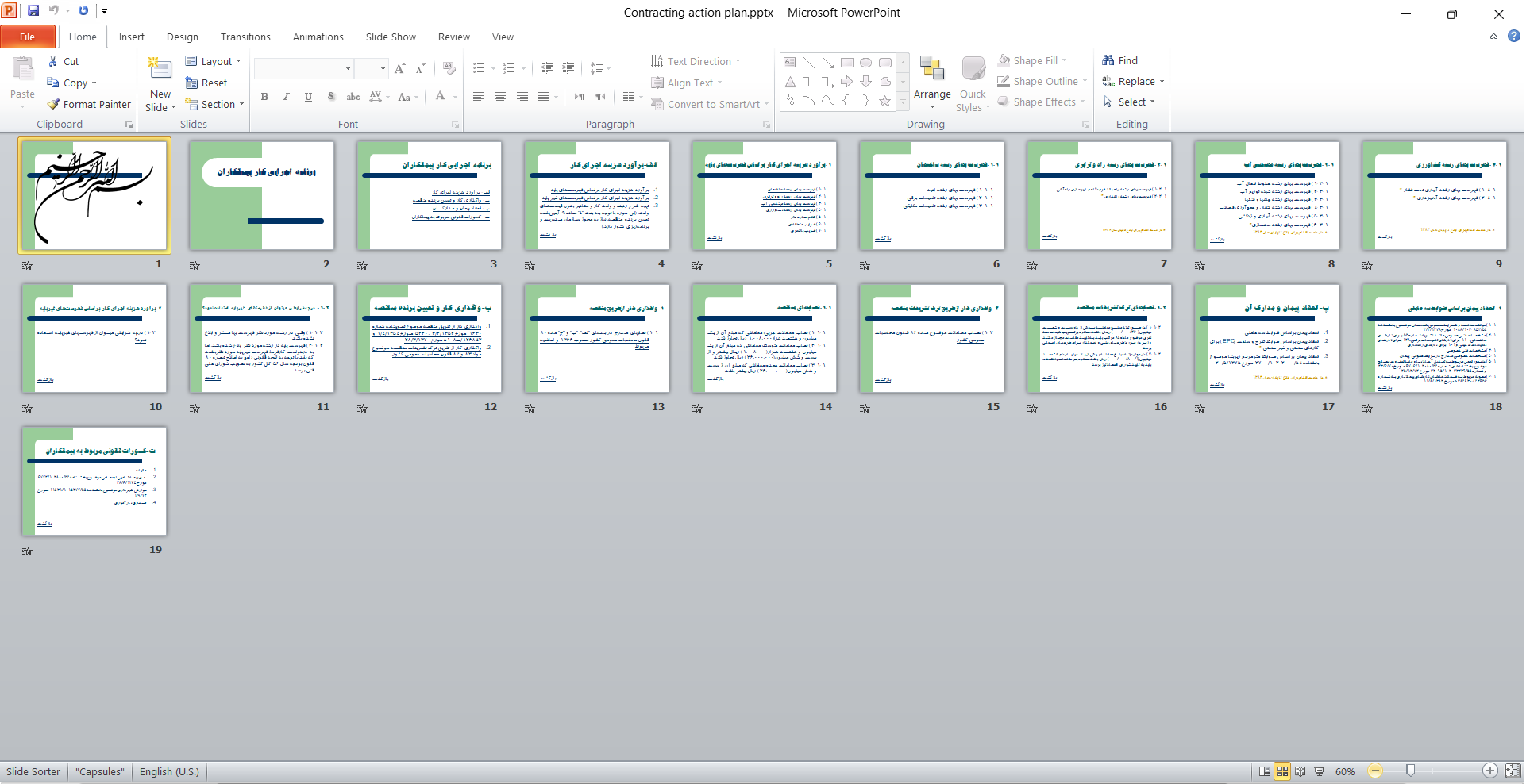
Task: Reset the slide layout with Reset
Action: click(x=206, y=83)
